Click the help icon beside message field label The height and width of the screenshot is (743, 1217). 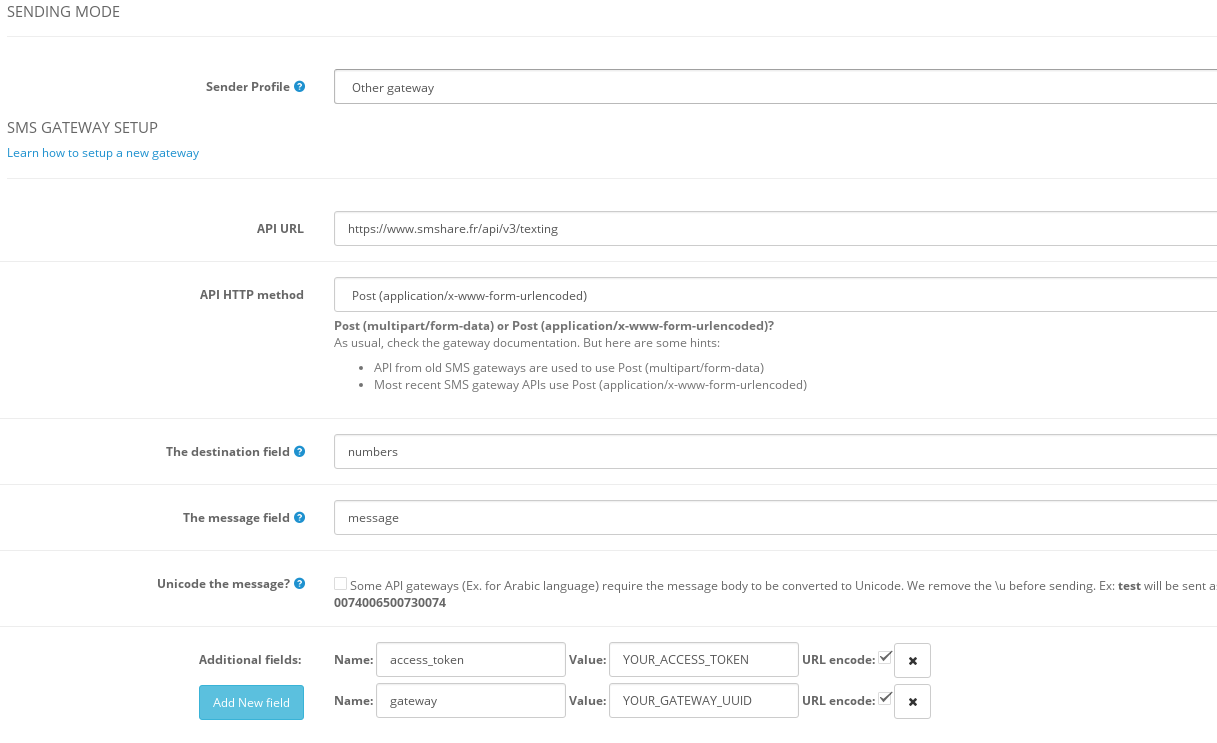coord(300,518)
